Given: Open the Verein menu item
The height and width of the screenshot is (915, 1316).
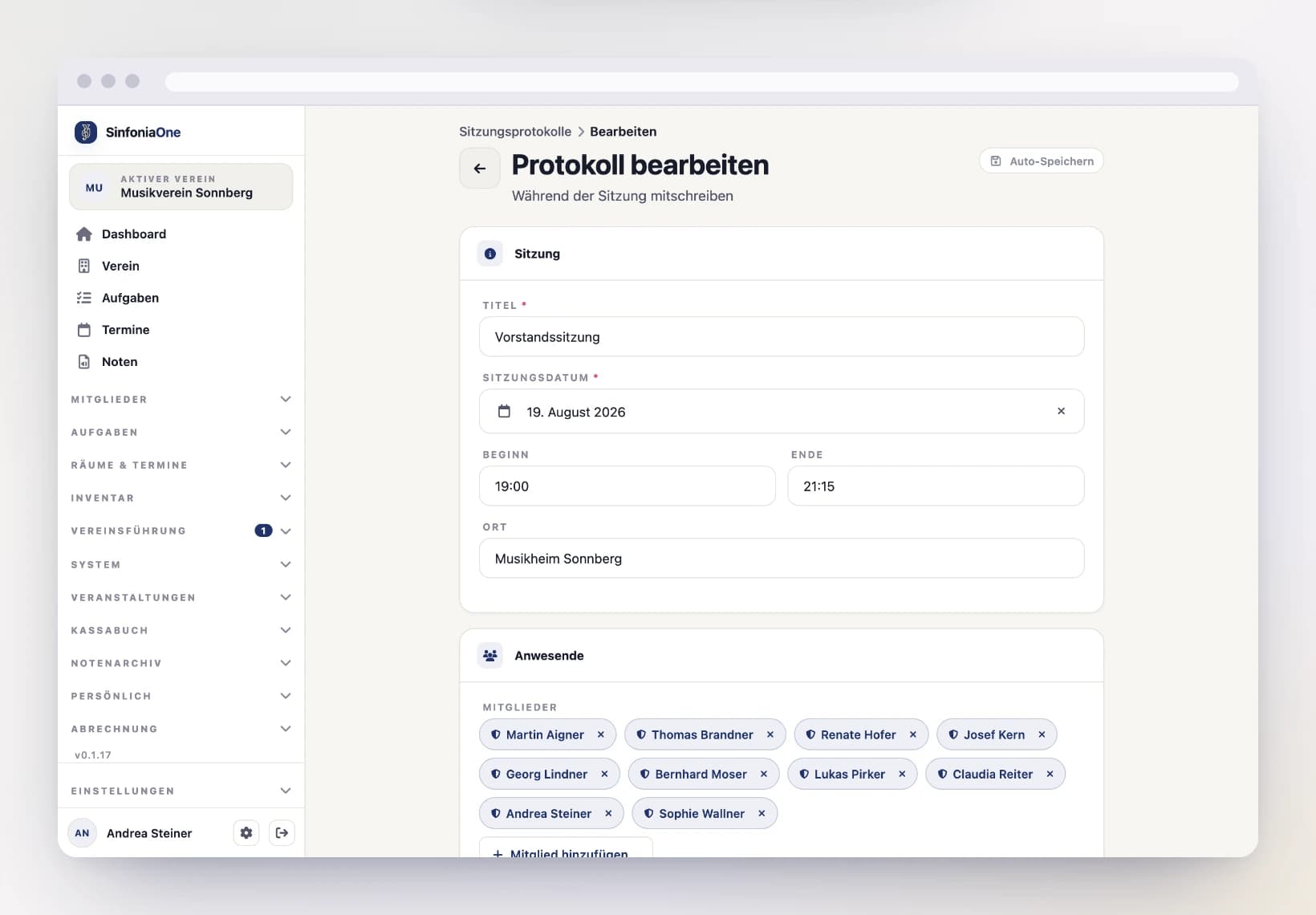Looking at the screenshot, I should (x=181, y=266).
